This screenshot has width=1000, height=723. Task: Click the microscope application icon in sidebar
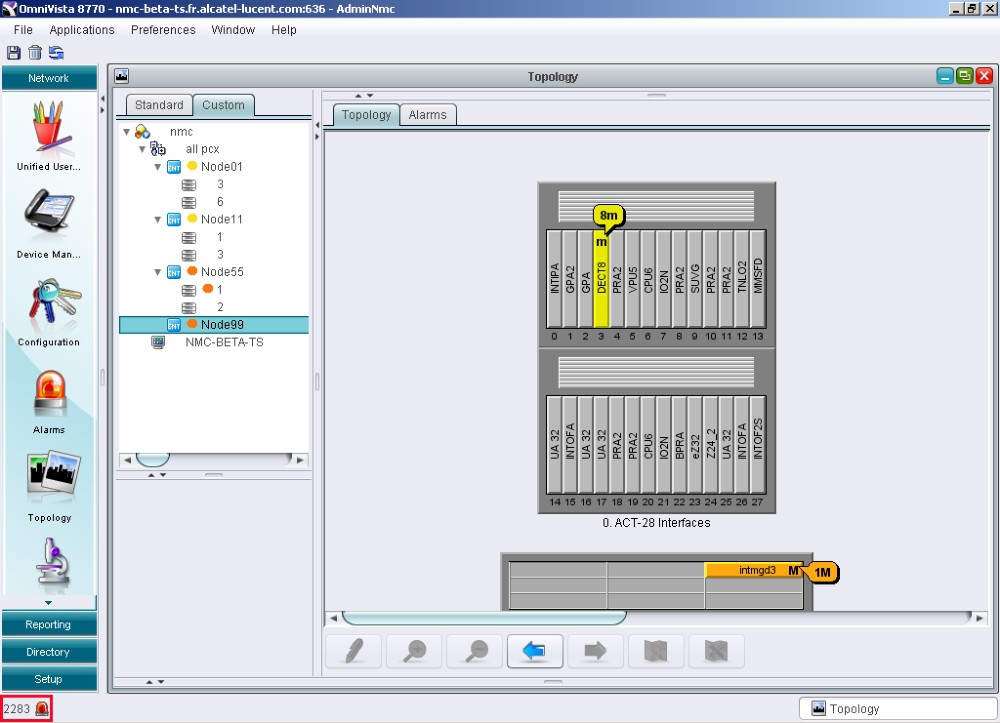[x=52, y=562]
